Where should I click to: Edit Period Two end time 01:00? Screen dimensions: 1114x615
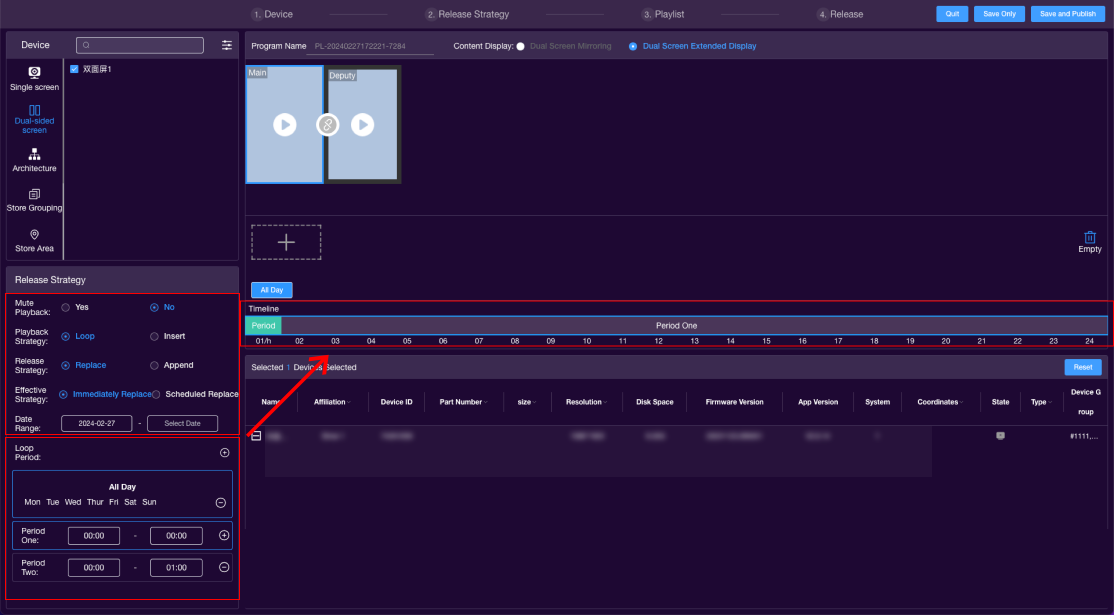click(176, 567)
